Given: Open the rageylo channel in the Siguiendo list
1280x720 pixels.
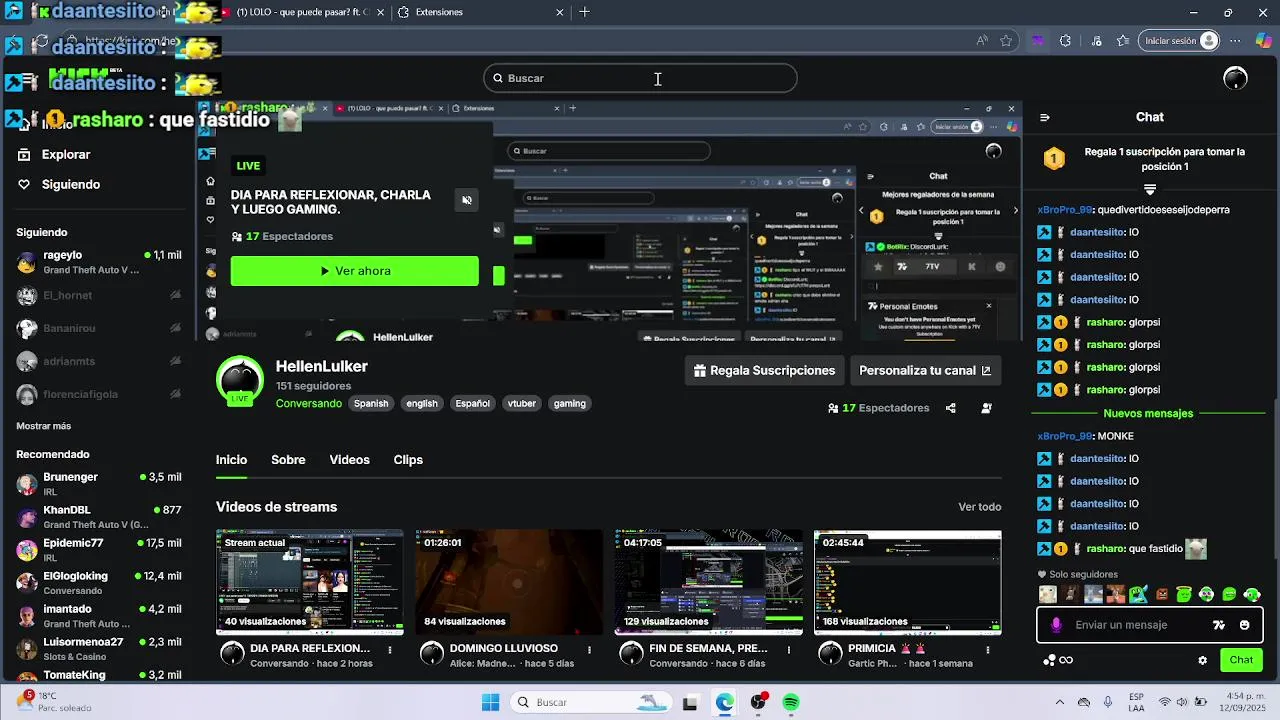Looking at the screenshot, I should (x=99, y=262).
